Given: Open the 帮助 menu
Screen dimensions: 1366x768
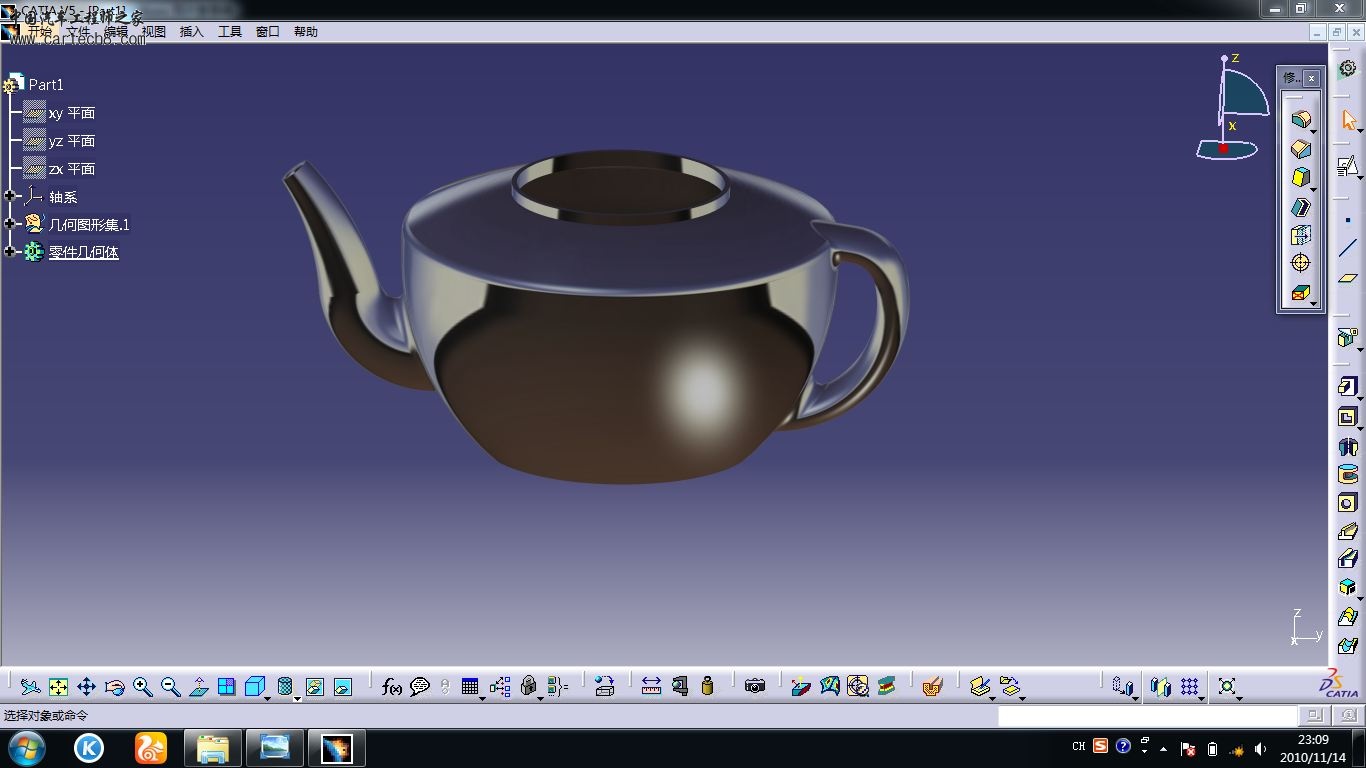Looking at the screenshot, I should point(305,32).
